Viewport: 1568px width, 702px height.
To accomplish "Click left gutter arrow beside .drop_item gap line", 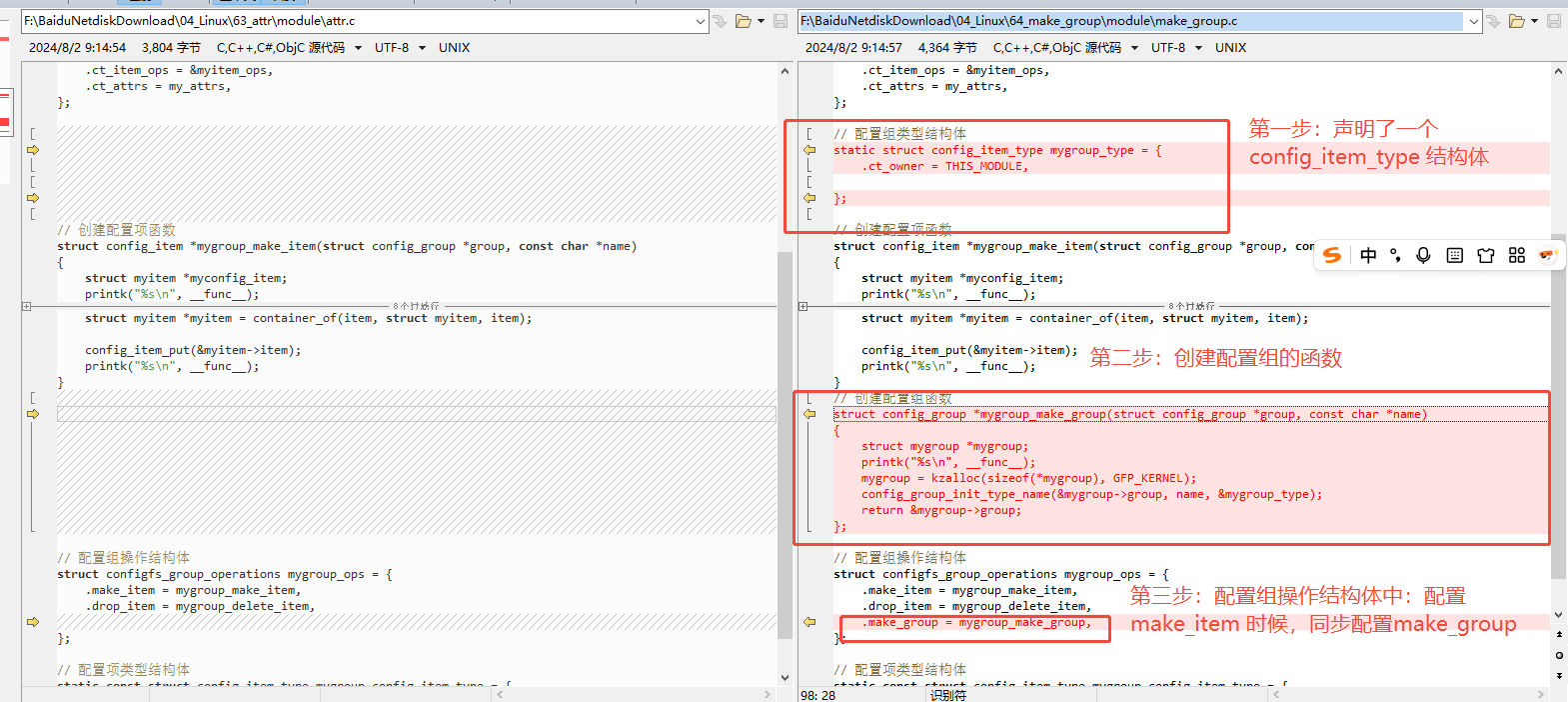I will pyautogui.click(x=33, y=622).
